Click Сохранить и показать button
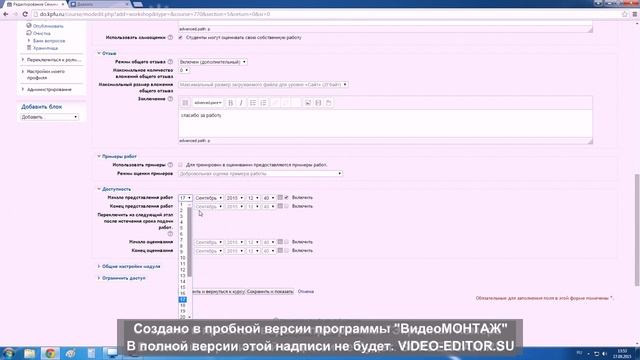 (x=270, y=291)
